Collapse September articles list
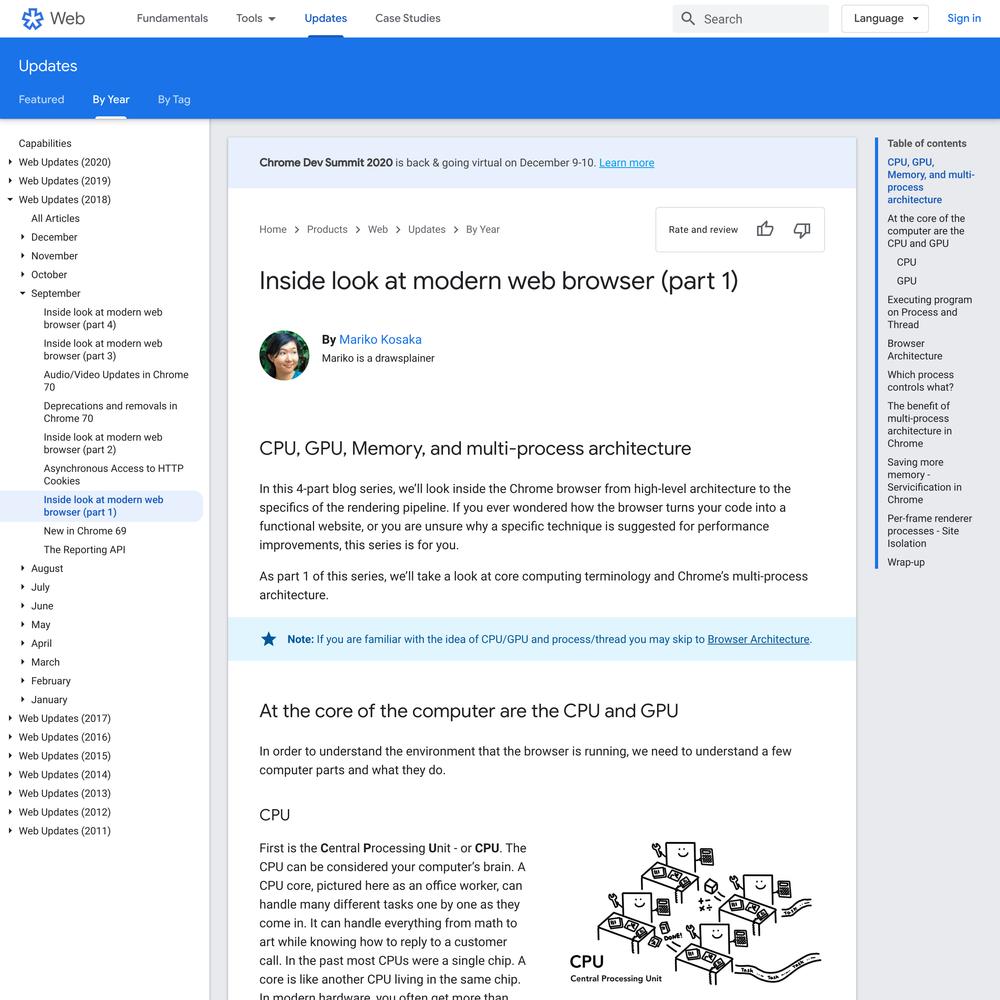The height and width of the screenshot is (1000, 1000). [x=23, y=293]
